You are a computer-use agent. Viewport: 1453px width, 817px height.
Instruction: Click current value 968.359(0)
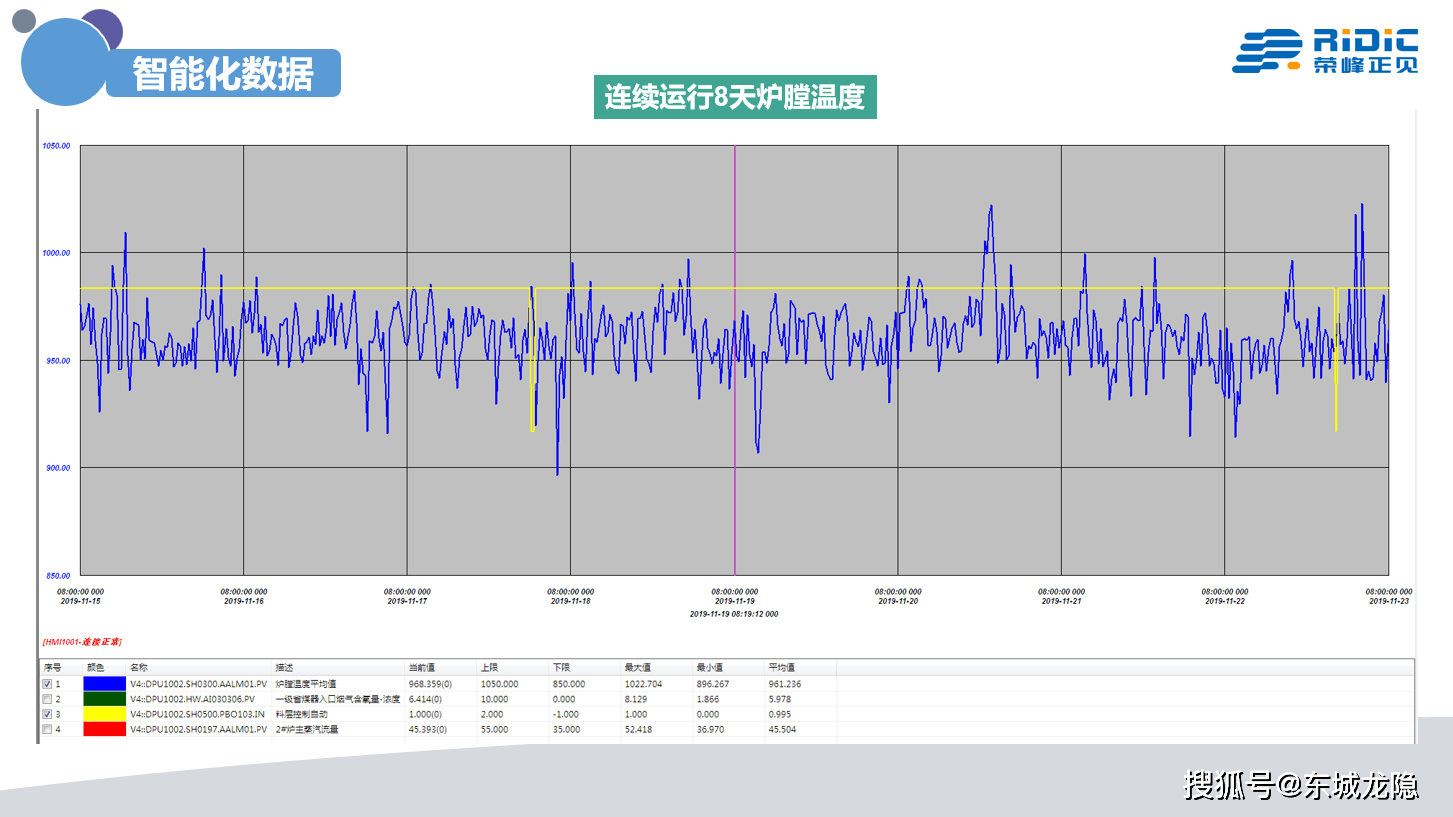(430, 684)
